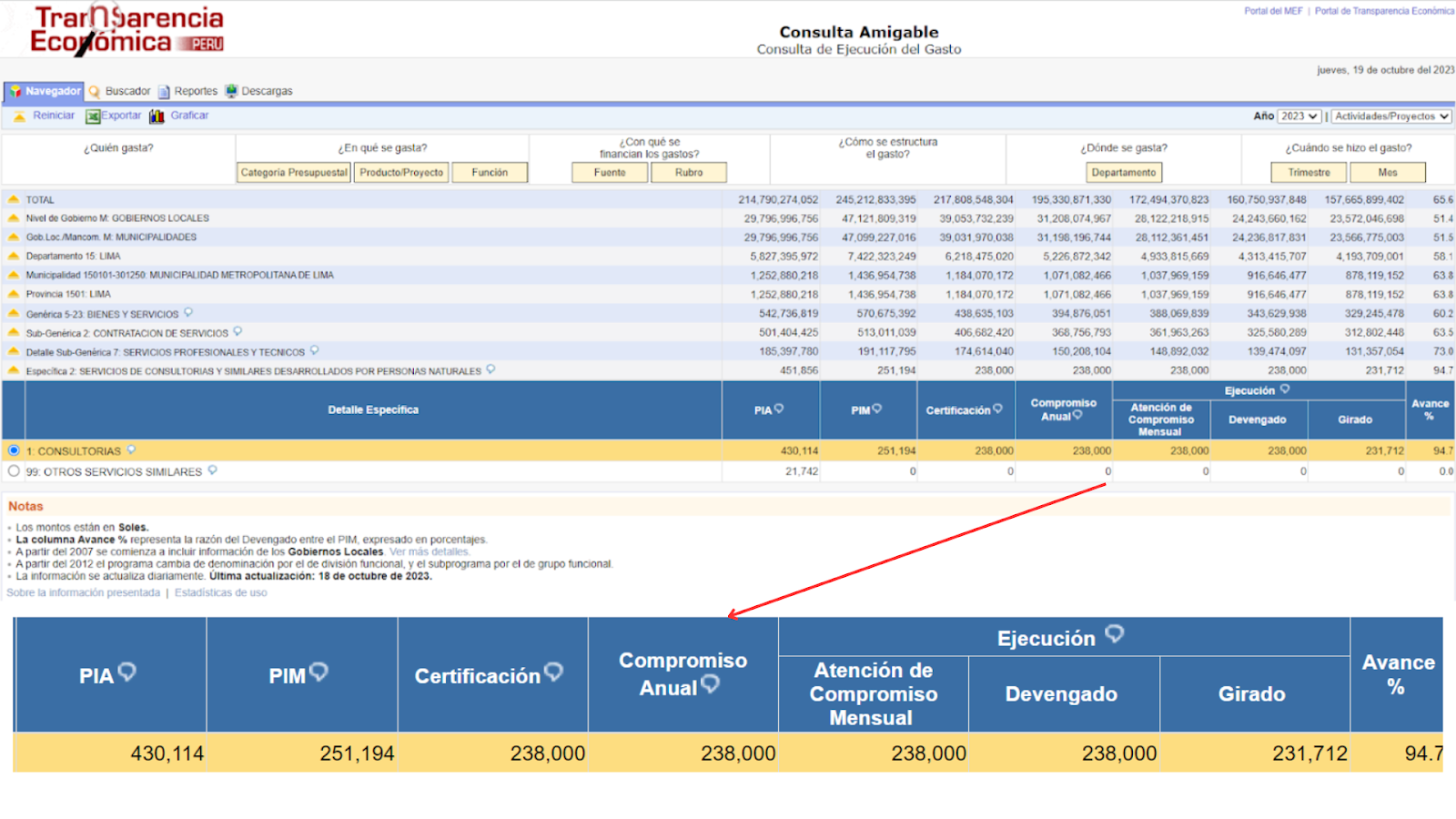Click info bubble next to Detalle Sub-Genérica 7

point(314,350)
